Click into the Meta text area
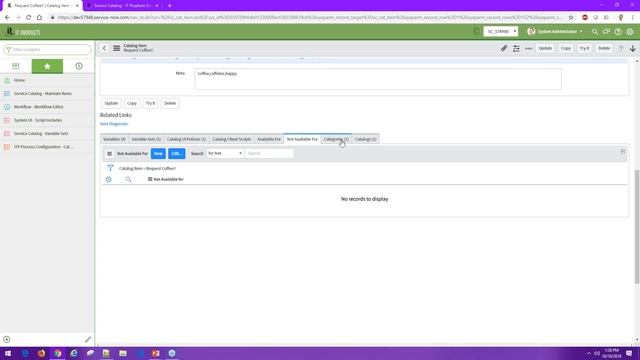Screen dimensions: 640x360 click(x=378, y=79)
